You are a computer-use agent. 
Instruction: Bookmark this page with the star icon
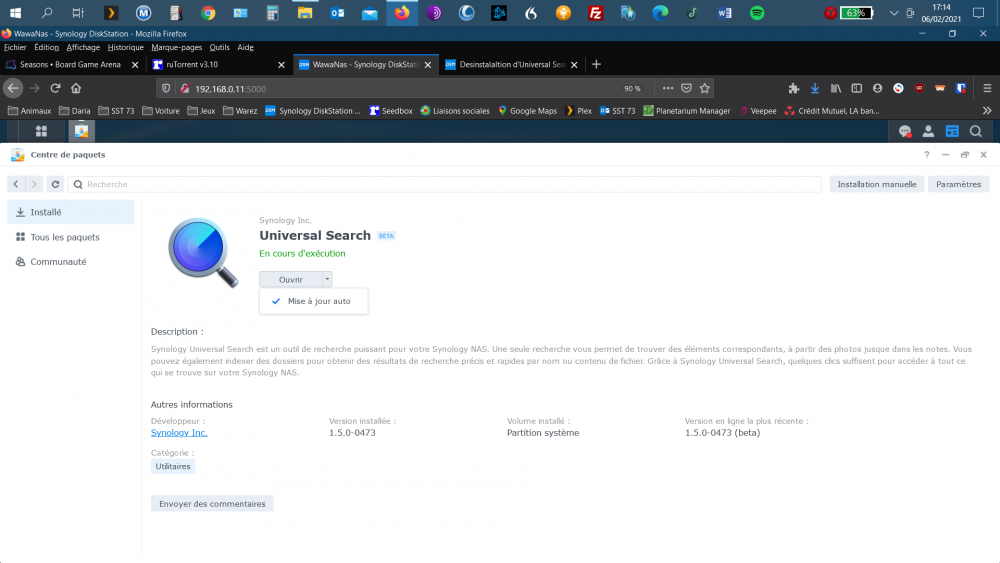(705, 89)
